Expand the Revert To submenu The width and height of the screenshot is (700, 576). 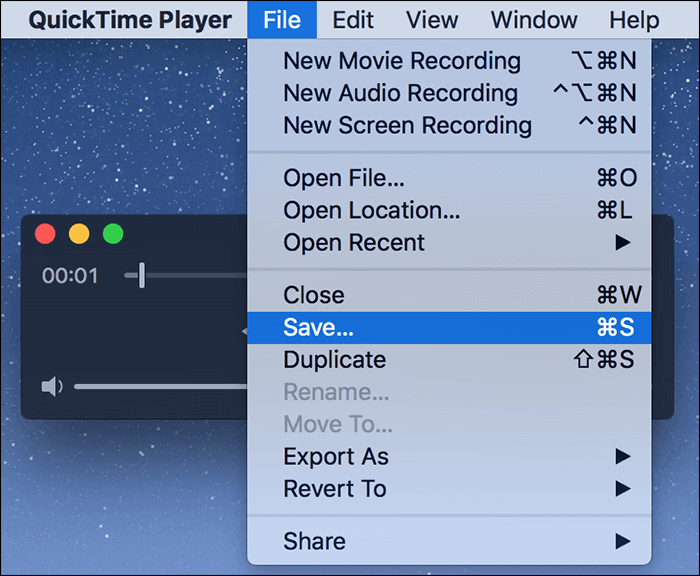click(x=449, y=488)
